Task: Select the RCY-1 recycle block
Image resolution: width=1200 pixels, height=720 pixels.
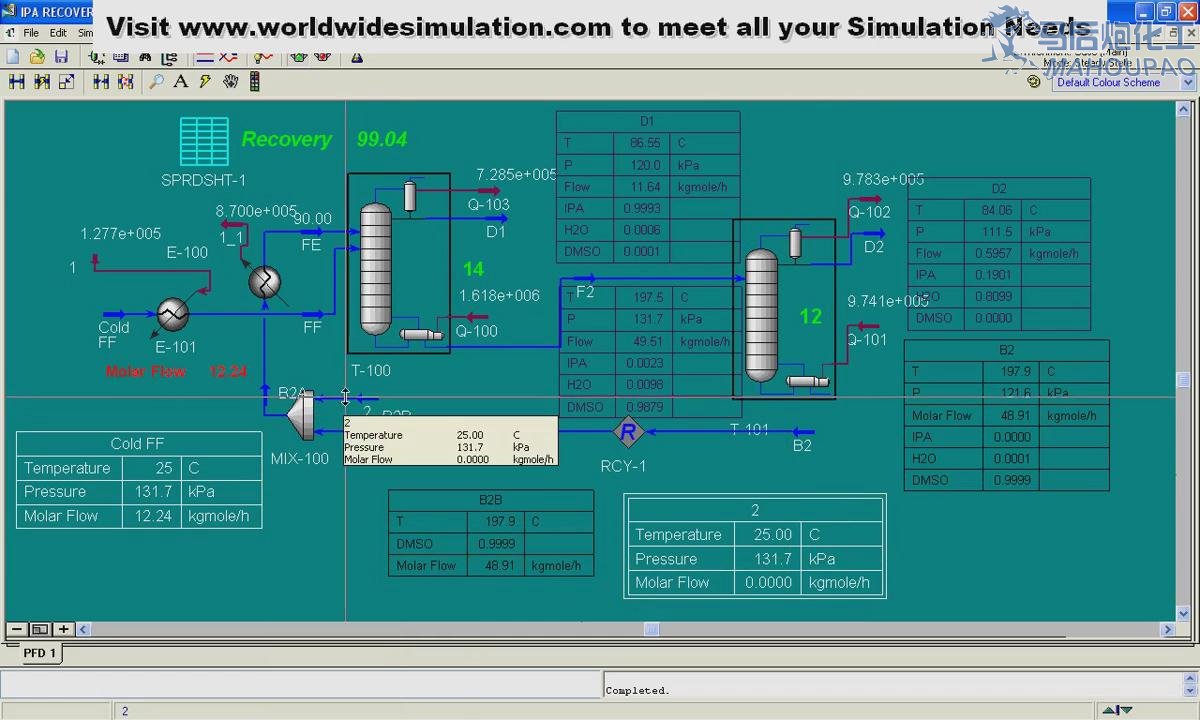Action: click(x=628, y=433)
